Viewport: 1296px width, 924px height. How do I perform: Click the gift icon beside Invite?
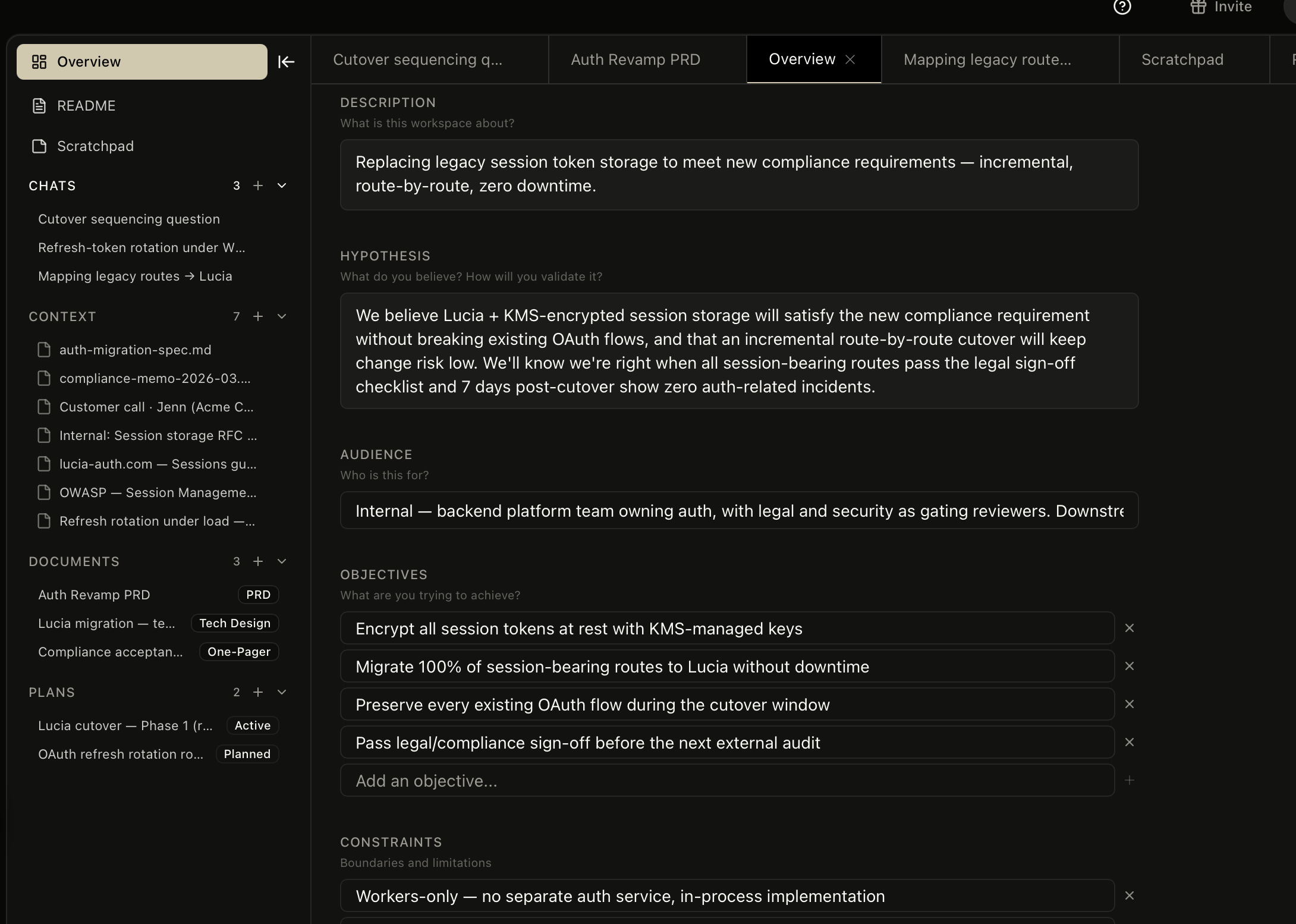click(x=1199, y=8)
